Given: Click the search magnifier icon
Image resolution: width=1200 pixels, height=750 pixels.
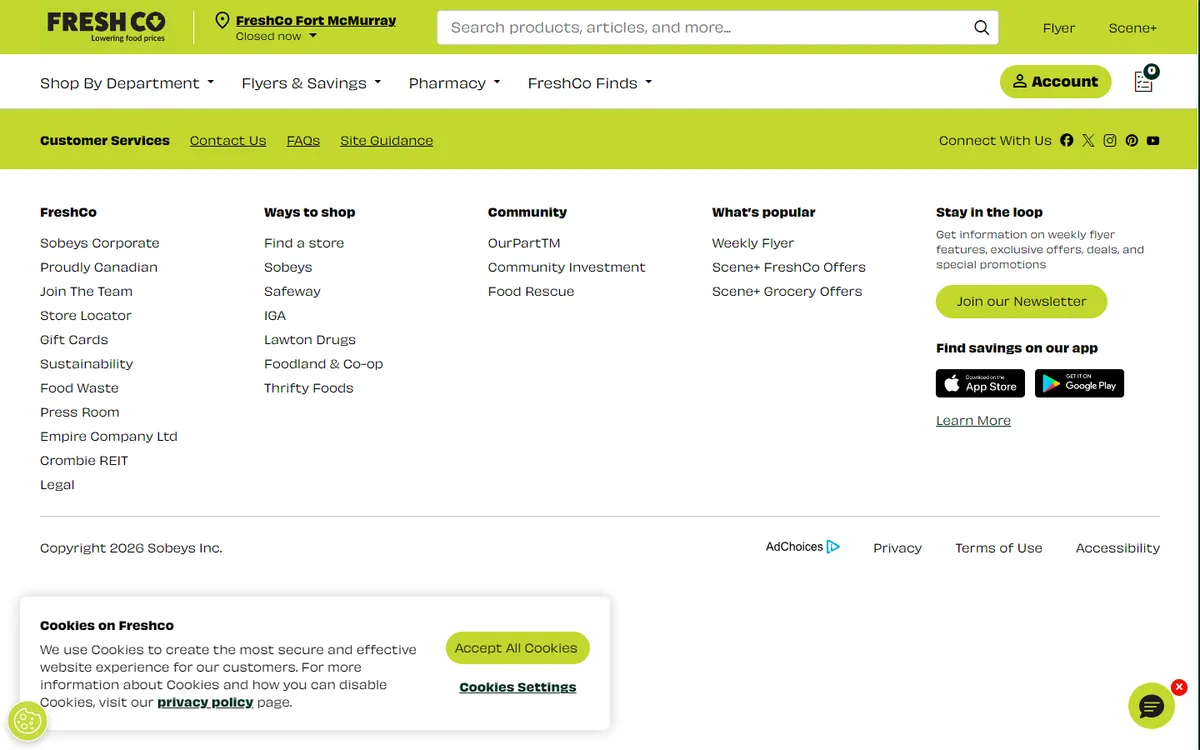Looking at the screenshot, I should (x=981, y=28).
